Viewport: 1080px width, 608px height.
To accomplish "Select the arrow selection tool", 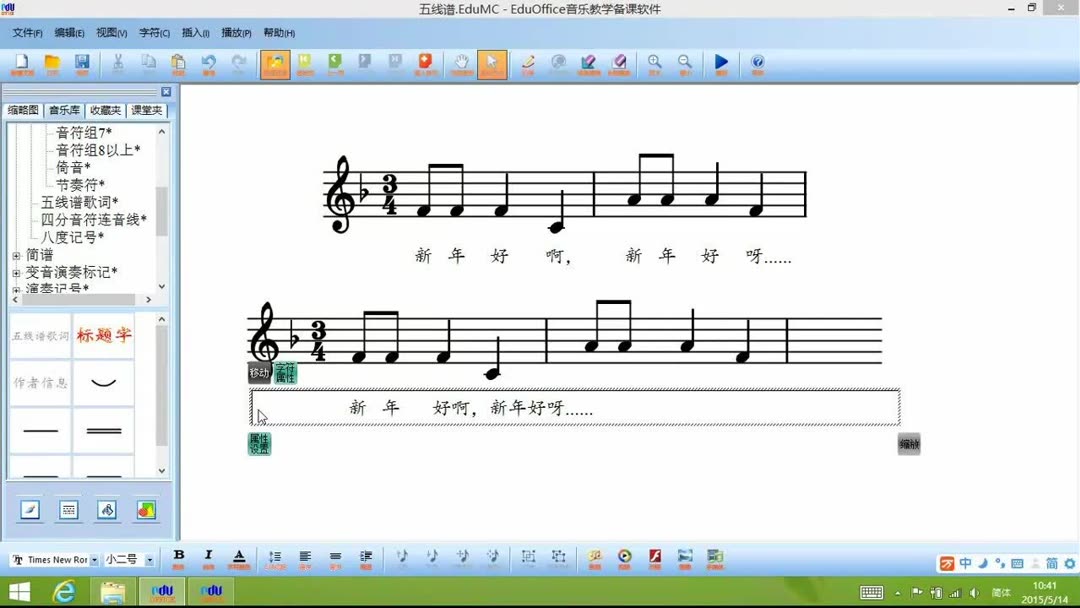I will coord(490,64).
